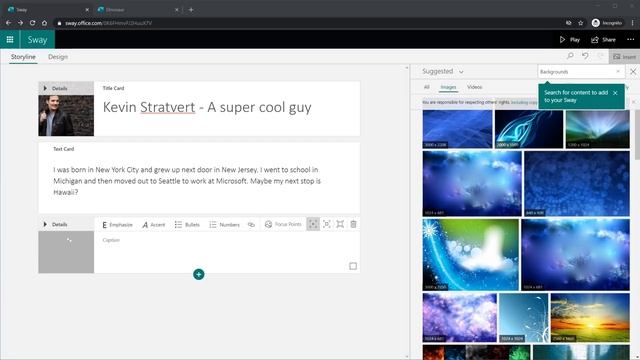Show All search results tab
Viewport: 640px width, 360px height.
[x=427, y=87]
